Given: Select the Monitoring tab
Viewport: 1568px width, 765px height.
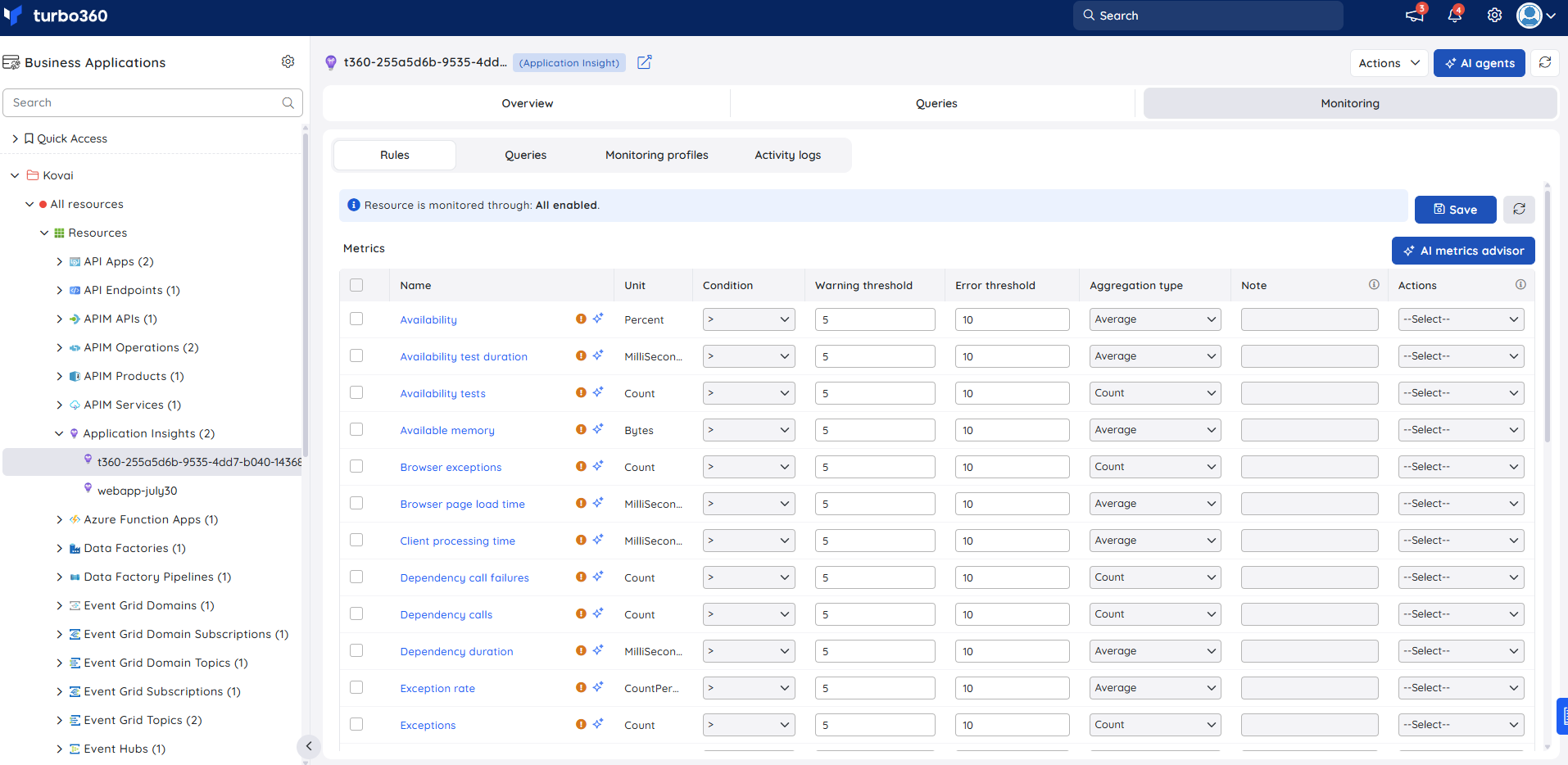Looking at the screenshot, I should coord(1350,103).
